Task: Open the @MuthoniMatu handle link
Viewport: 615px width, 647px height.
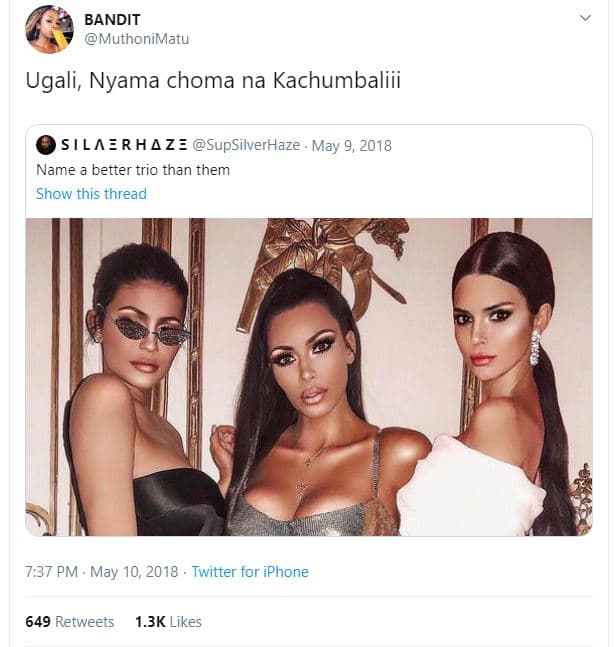Action: [137, 39]
